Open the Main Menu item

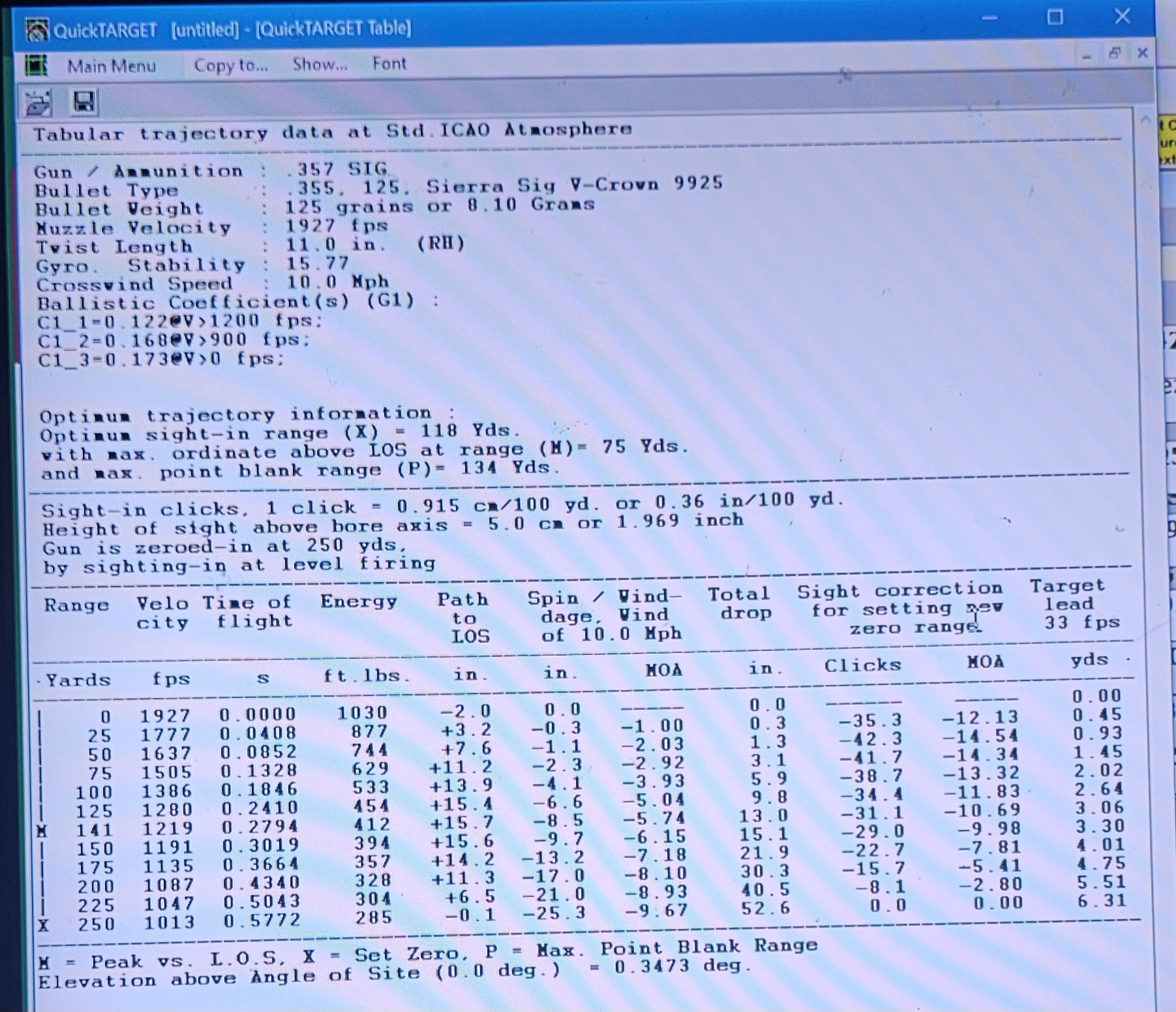[x=112, y=66]
